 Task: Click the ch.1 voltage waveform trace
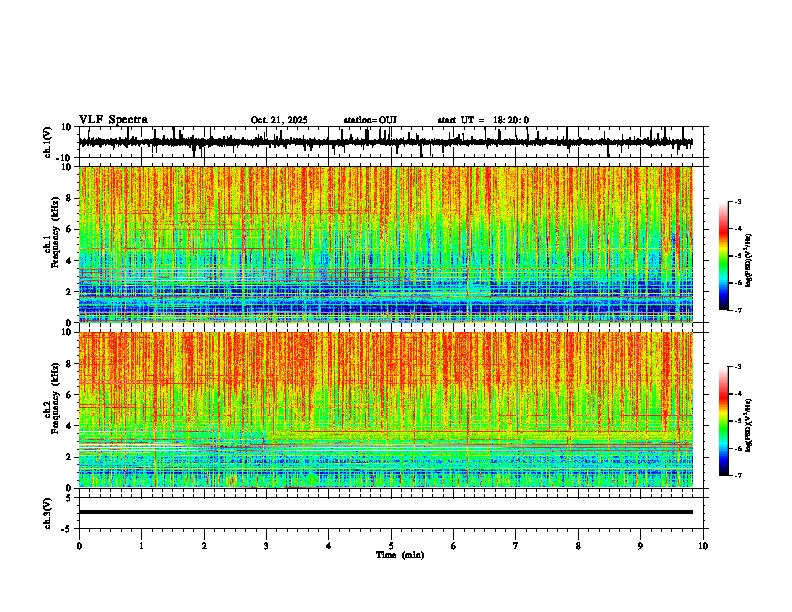coord(385,142)
